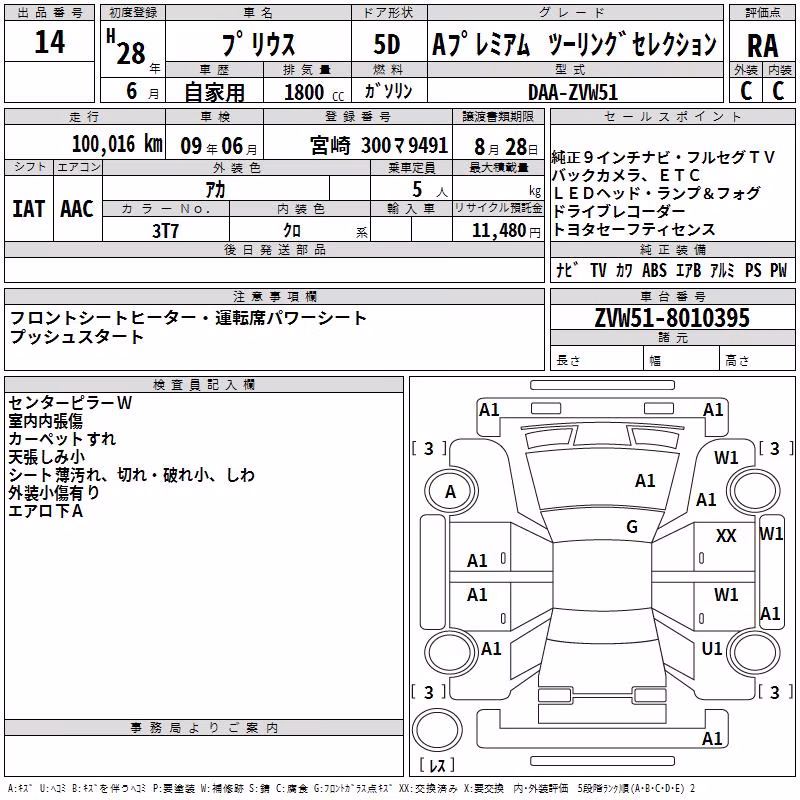Image resolution: width=800 pixels, height=800 pixels.
Task: Click the 後日発送部品 header
Action: (274, 250)
